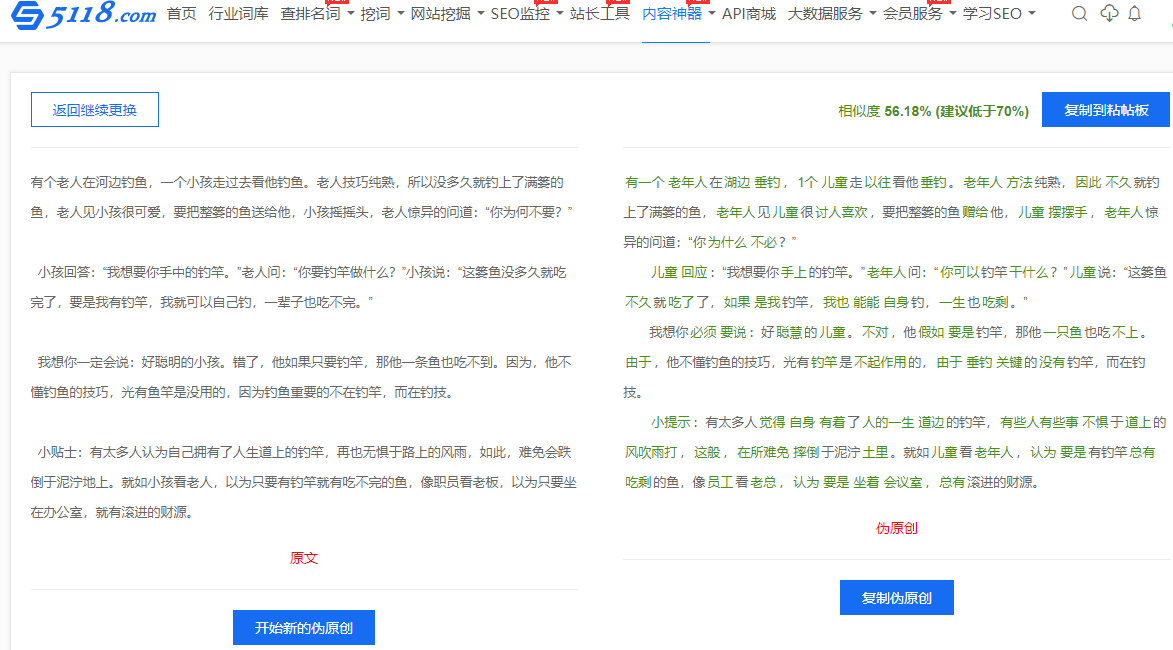Open the notification bell icon

[1134, 14]
